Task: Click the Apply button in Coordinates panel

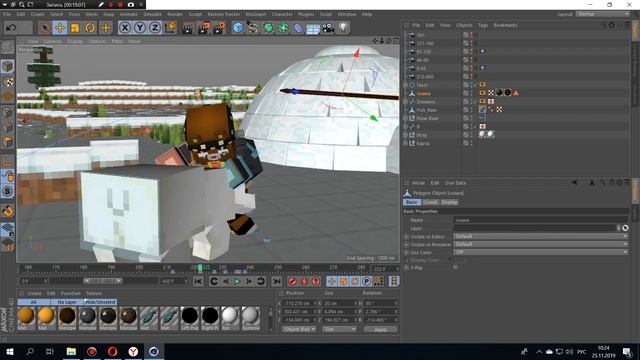Action: [380, 329]
